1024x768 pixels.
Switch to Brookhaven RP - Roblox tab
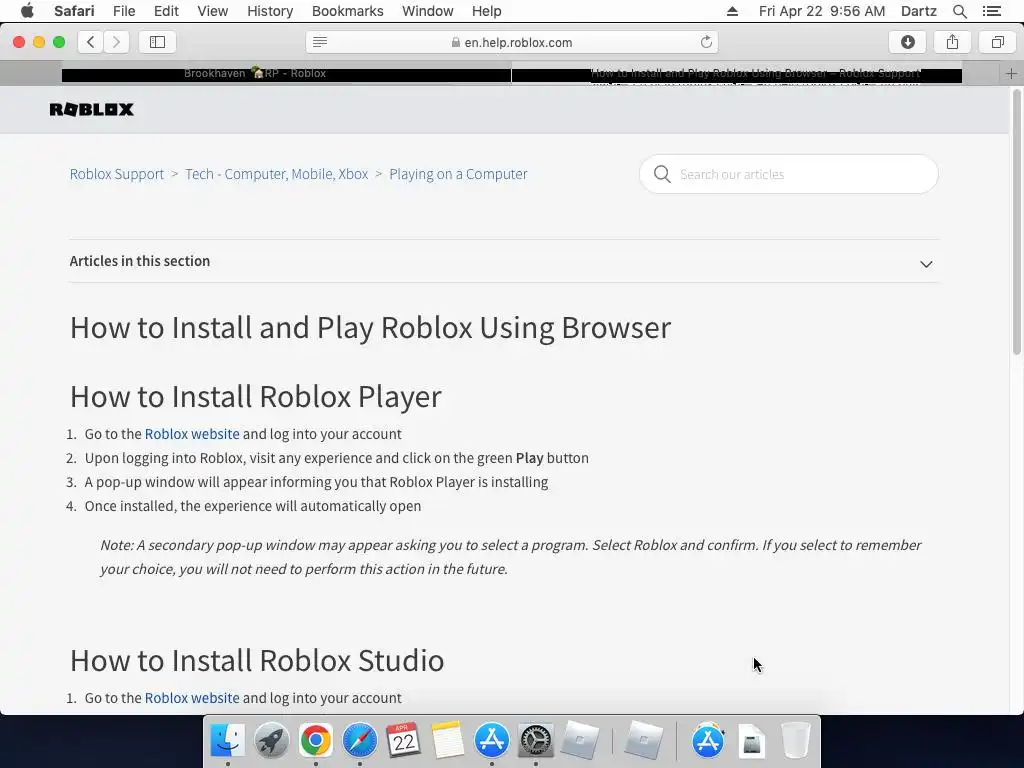(x=287, y=73)
